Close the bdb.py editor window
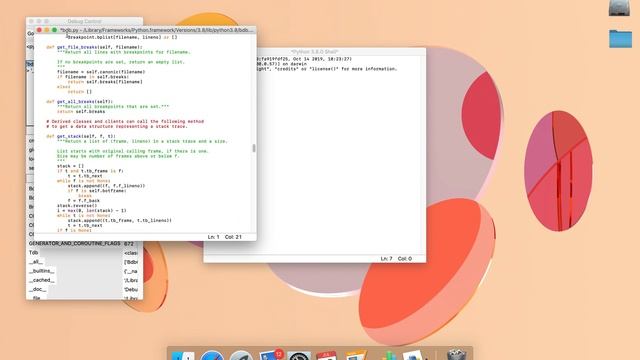 pyautogui.click(x=39, y=30)
